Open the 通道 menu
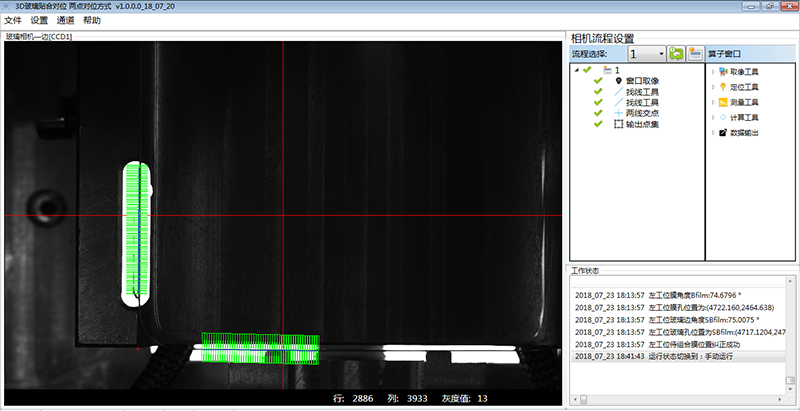The height and width of the screenshot is (411, 800). pyautogui.click(x=65, y=20)
